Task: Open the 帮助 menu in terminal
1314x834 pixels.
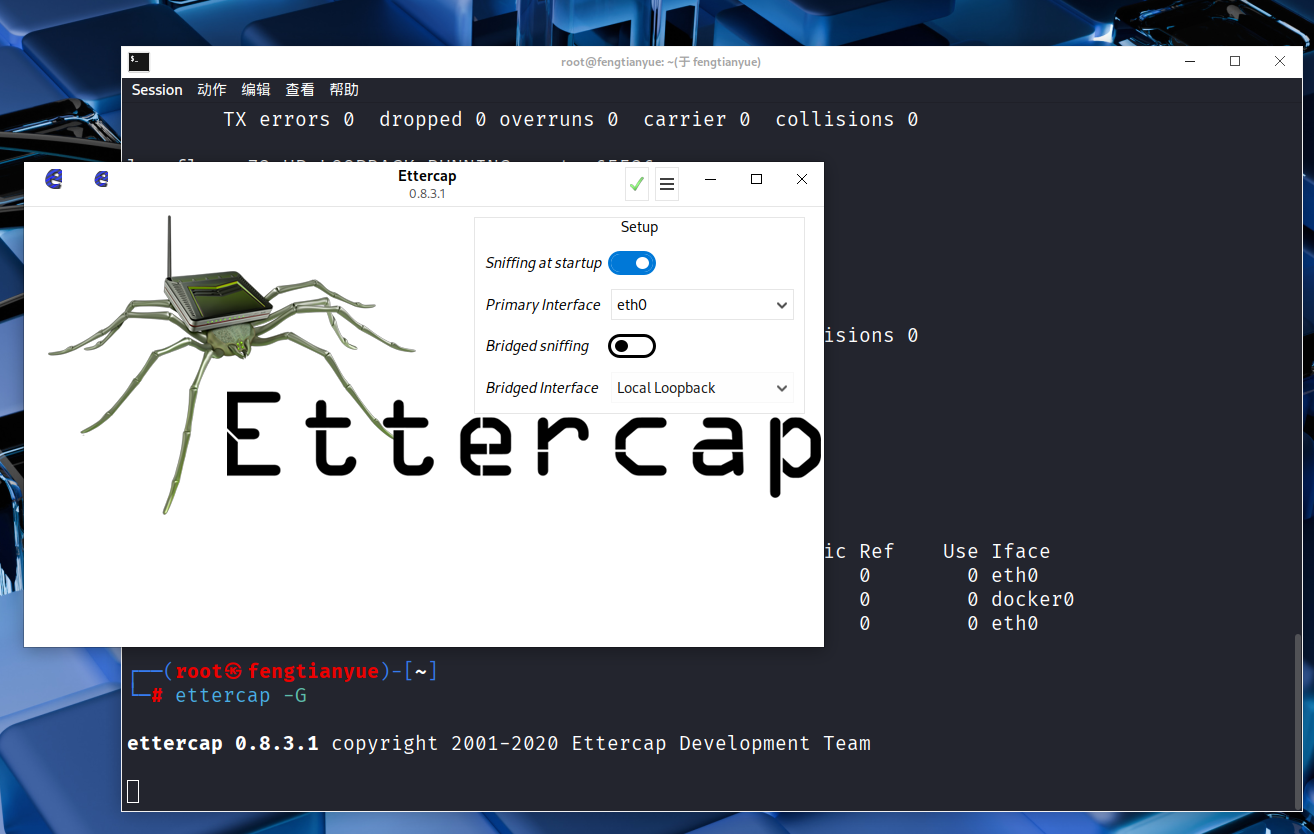Action: (344, 90)
